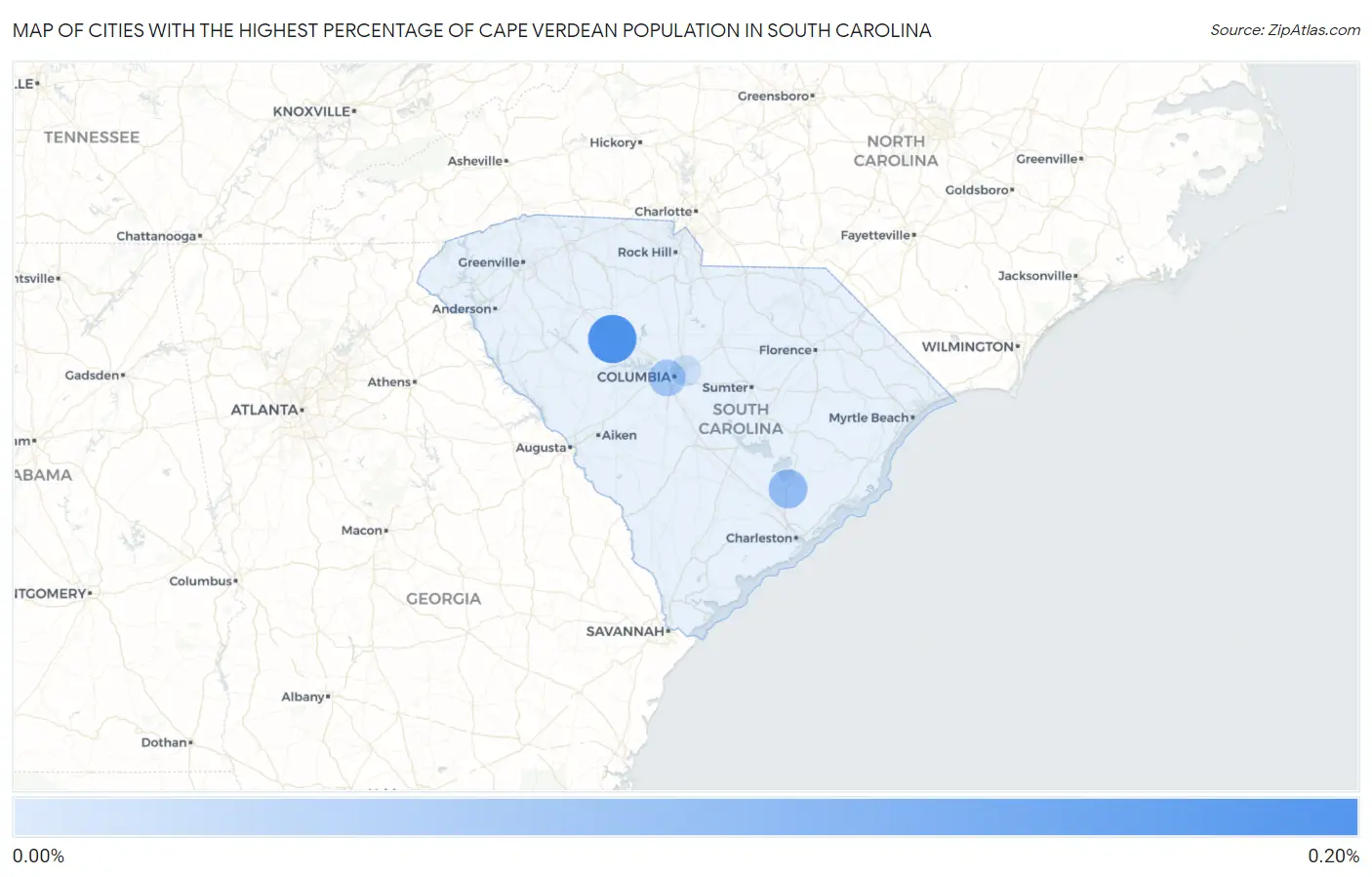Viewport: 1372px width, 877px height.
Task: Click the largest dark blue bubble northwest of Columbia
Action: [x=612, y=339]
